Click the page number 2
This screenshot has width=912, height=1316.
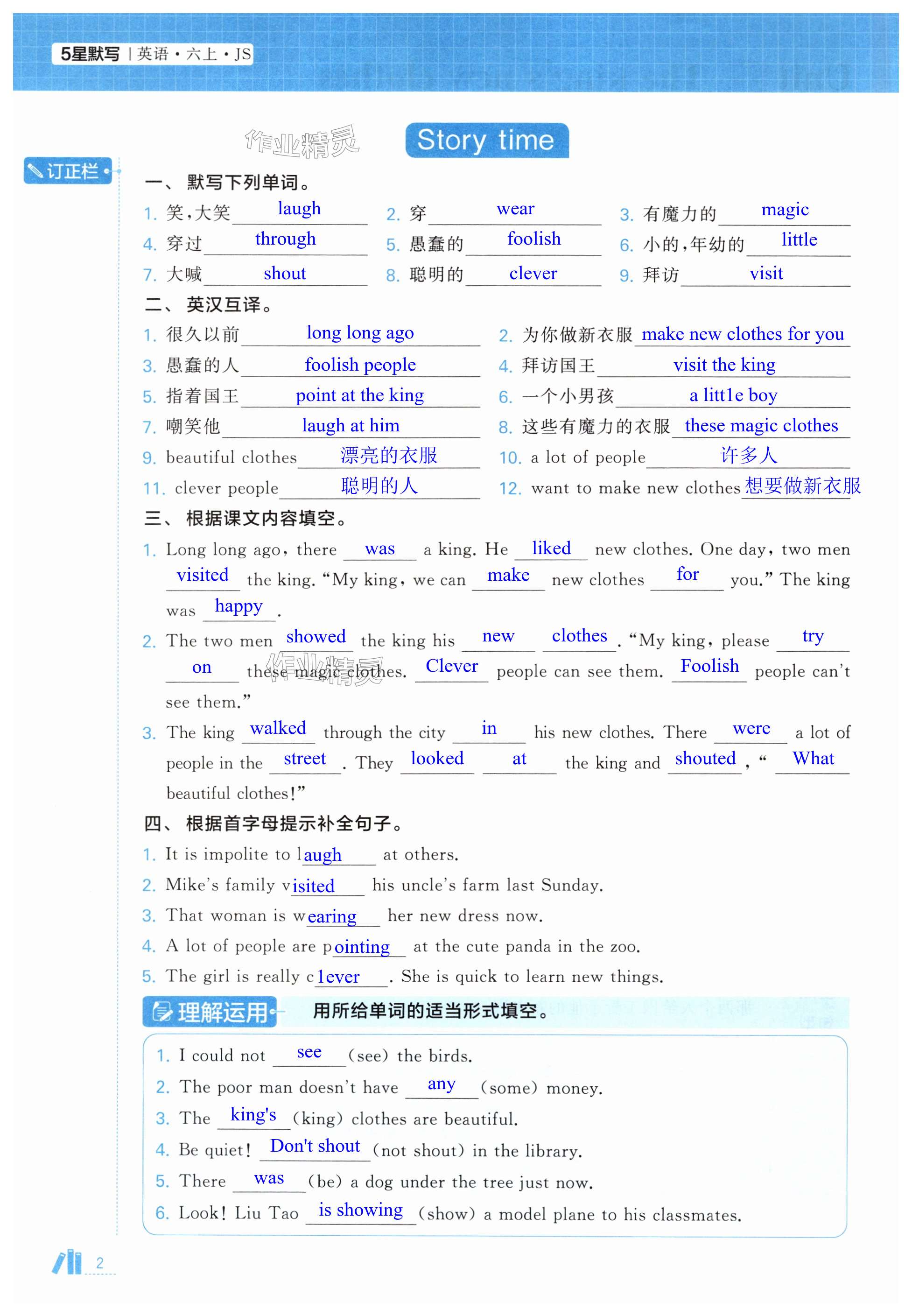100,1263
